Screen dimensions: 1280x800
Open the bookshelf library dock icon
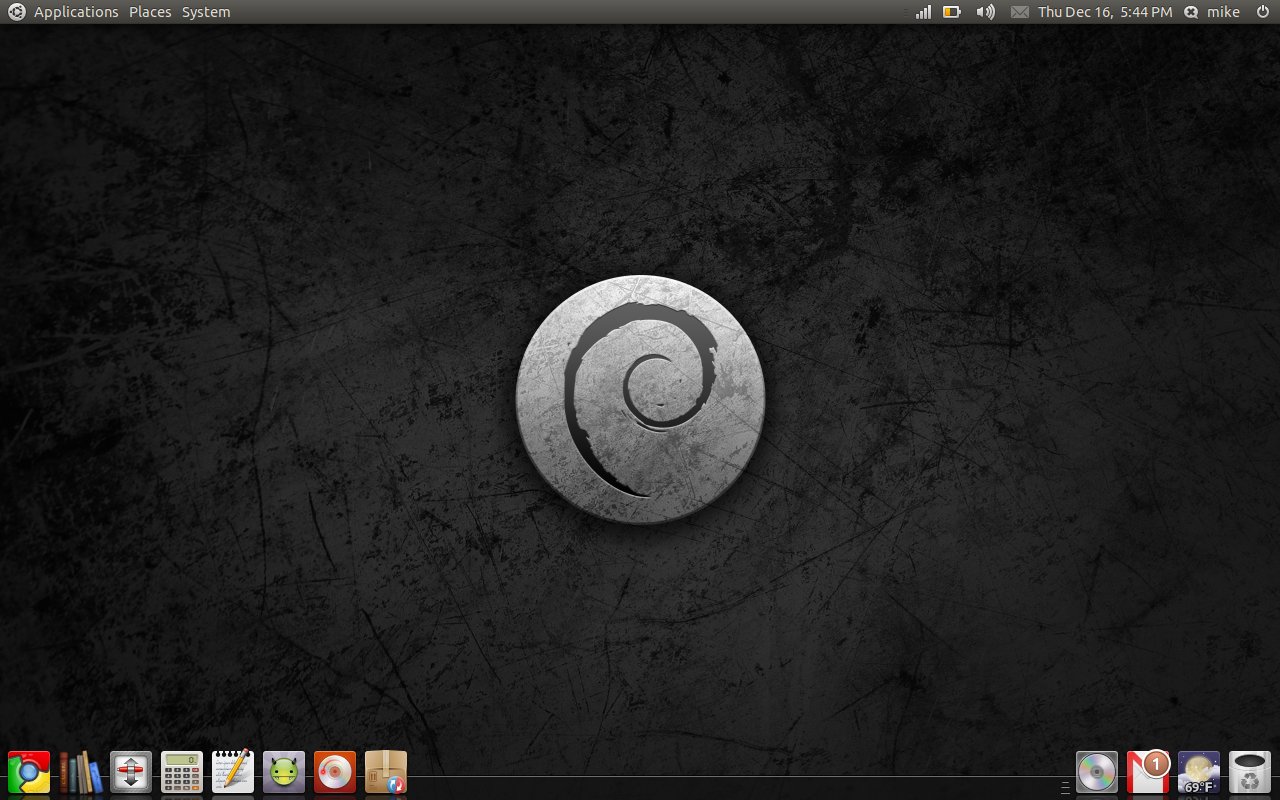(80, 772)
